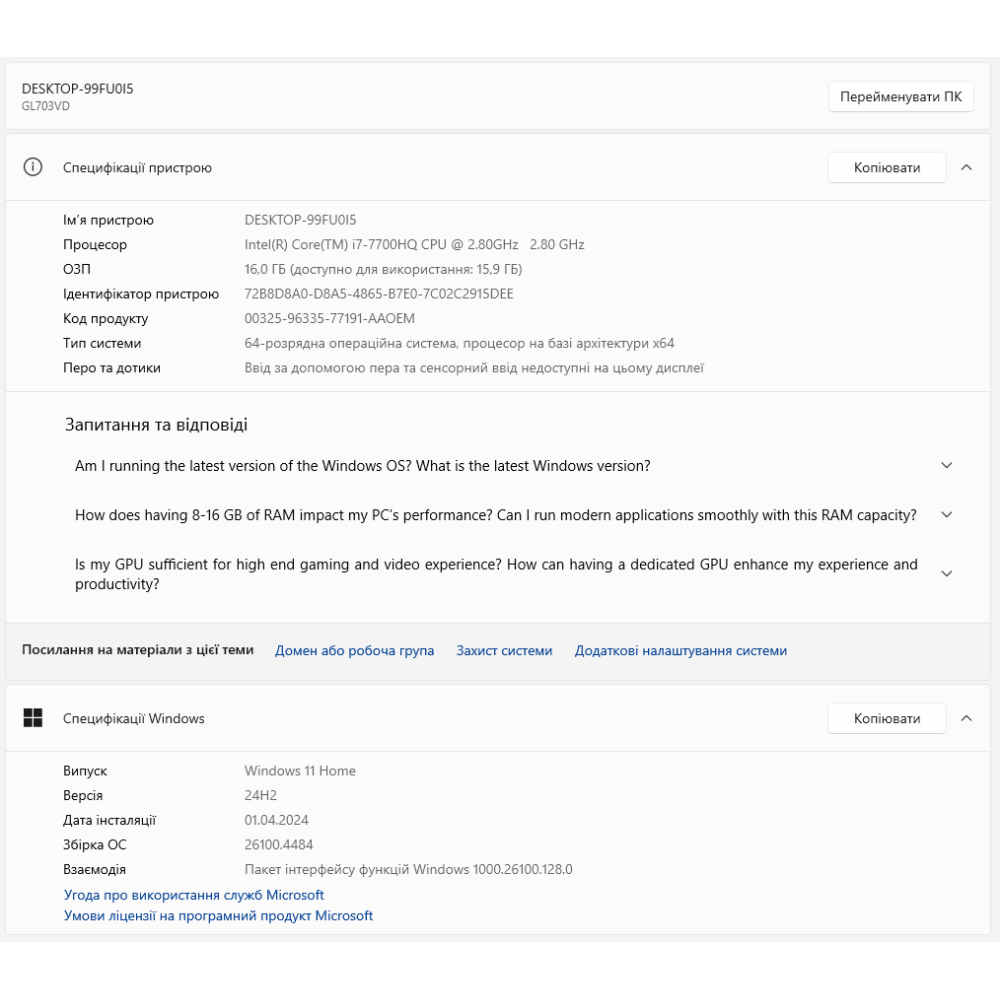
Task: Click the Збірка ОС build number
Action: pos(279,845)
